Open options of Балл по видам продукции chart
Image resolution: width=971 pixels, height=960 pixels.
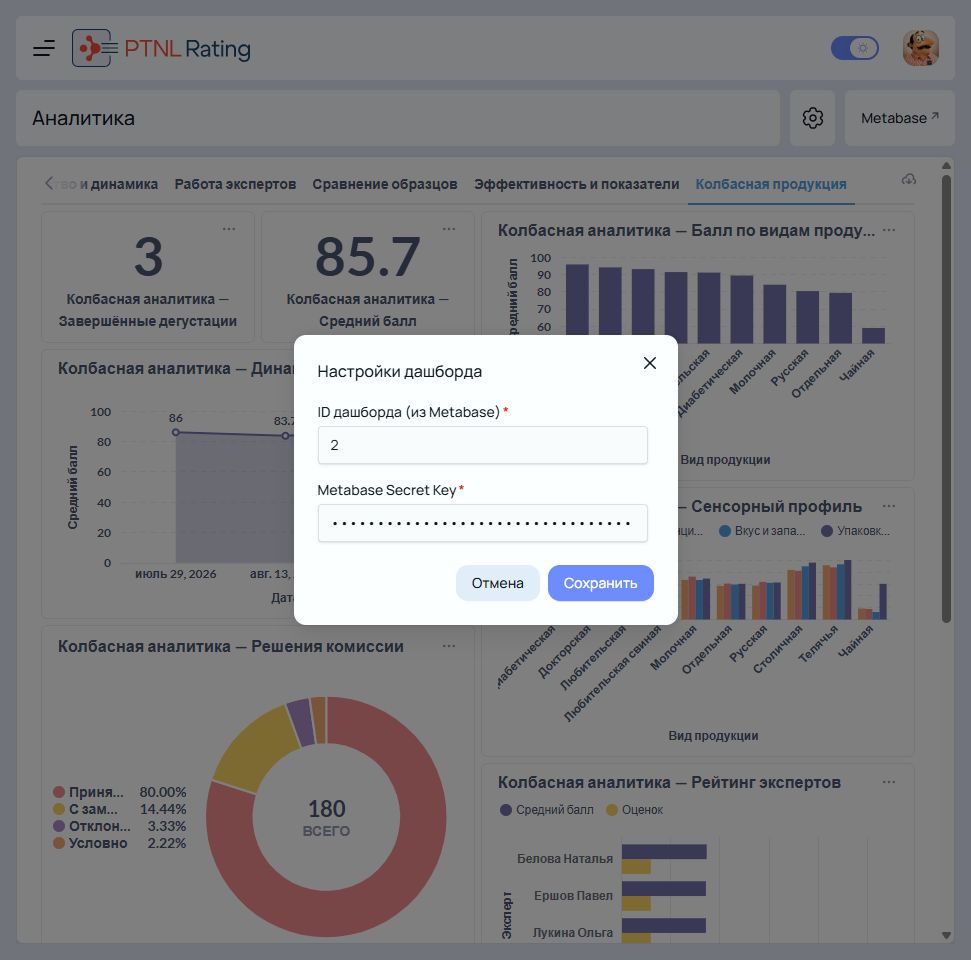click(889, 230)
